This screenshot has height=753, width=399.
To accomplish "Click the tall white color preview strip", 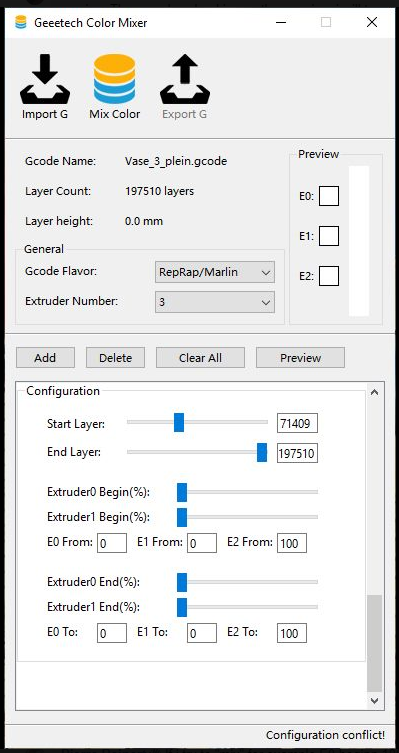I will 359,241.
